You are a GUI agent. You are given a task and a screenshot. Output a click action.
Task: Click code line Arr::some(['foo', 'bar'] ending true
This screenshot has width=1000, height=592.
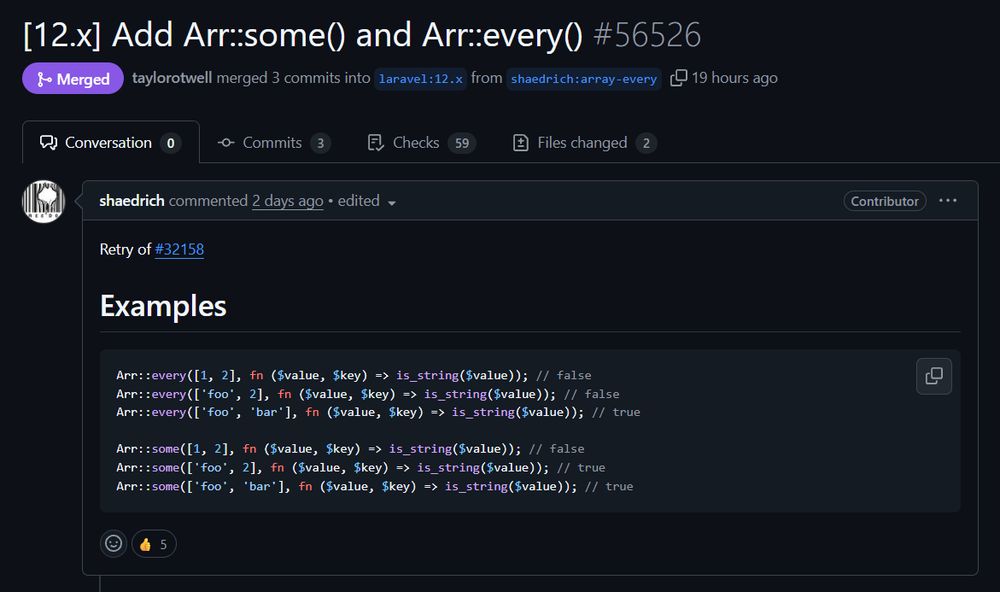point(374,486)
